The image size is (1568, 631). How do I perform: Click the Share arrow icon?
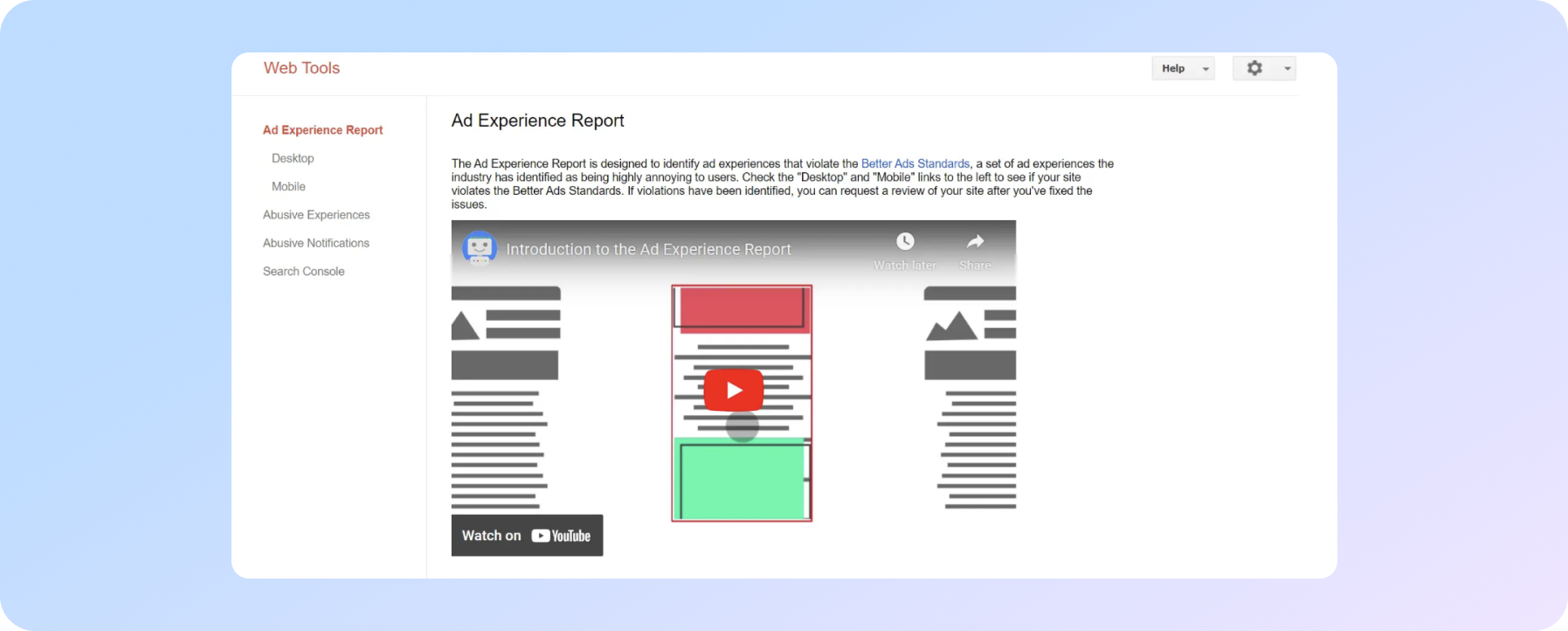pyautogui.click(x=975, y=241)
